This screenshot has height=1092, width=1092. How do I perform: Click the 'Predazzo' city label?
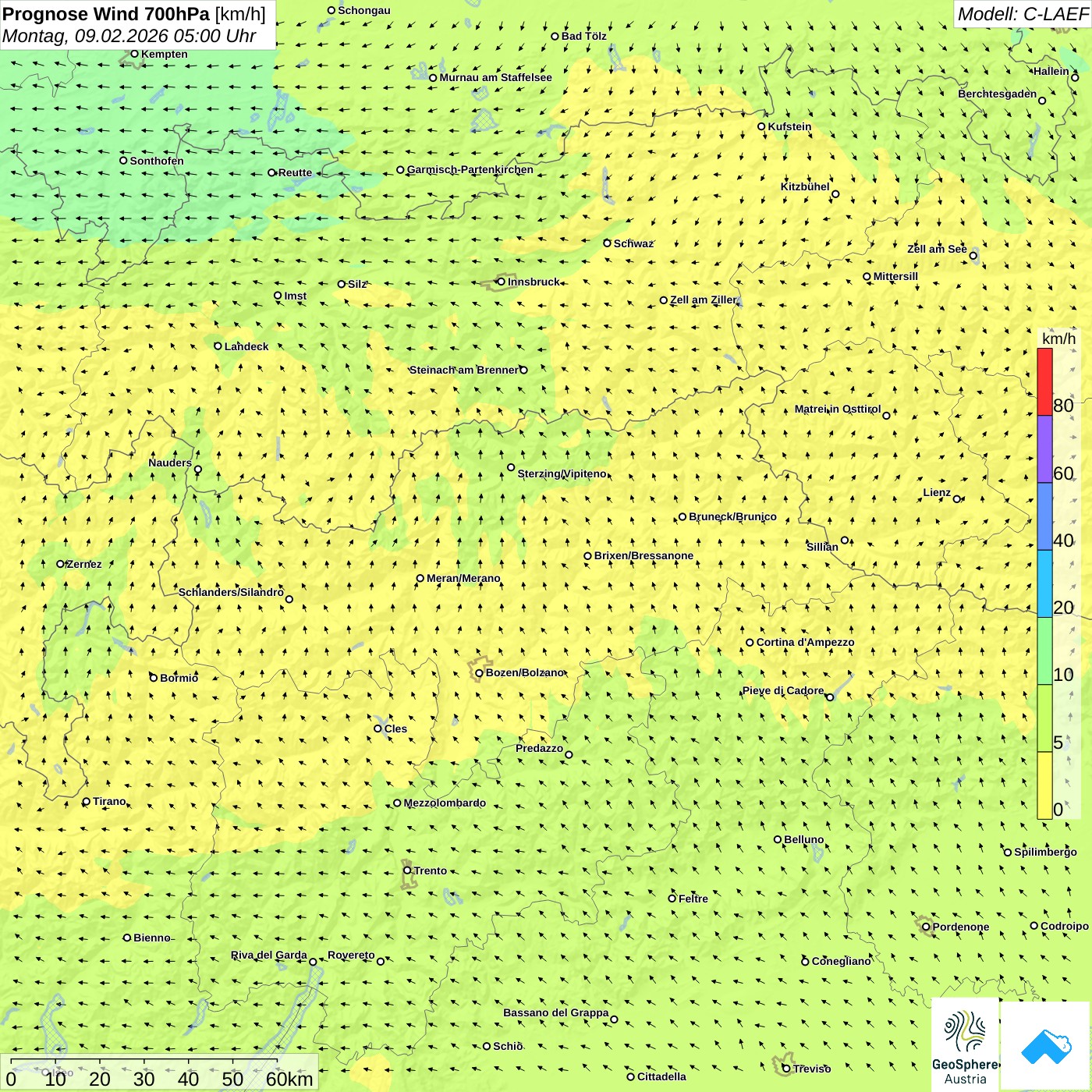coord(539,748)
